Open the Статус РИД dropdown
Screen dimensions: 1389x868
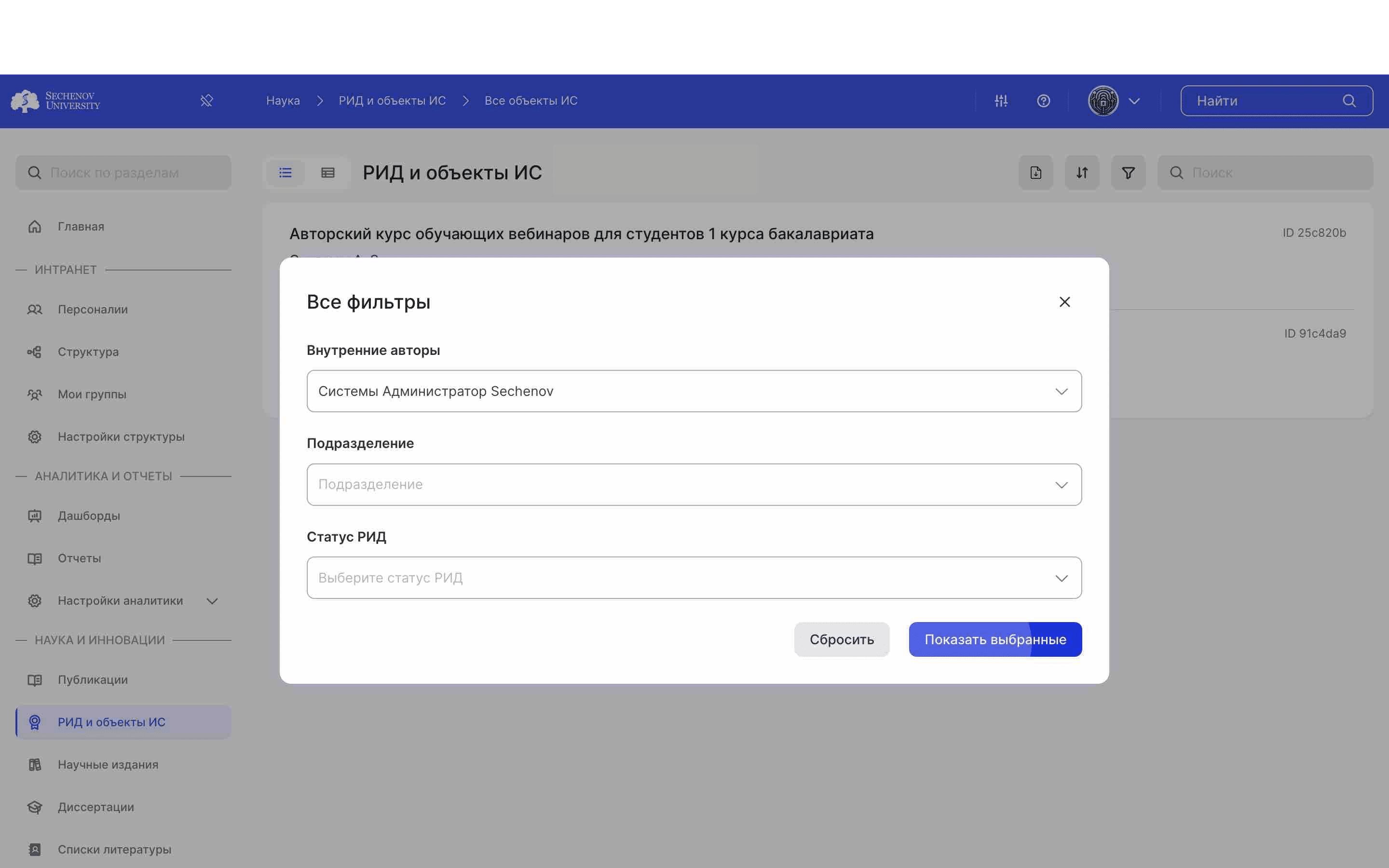[x=694, y=578]
